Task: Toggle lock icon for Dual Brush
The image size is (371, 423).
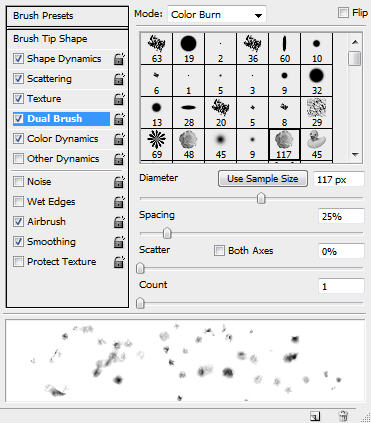Action: (119, 119)
